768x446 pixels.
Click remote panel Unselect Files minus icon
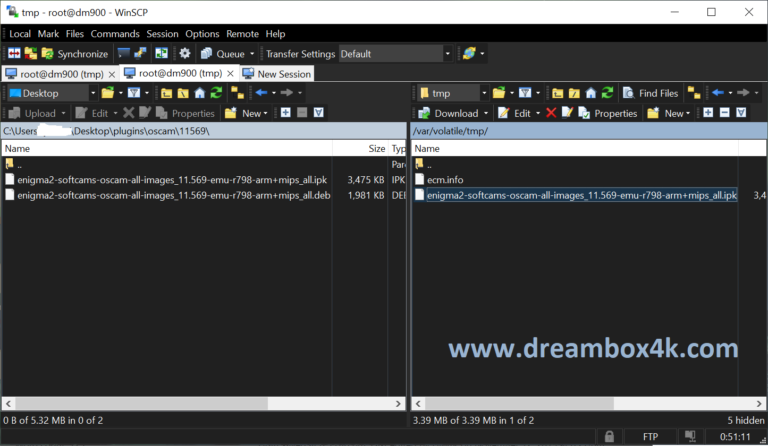725,113
